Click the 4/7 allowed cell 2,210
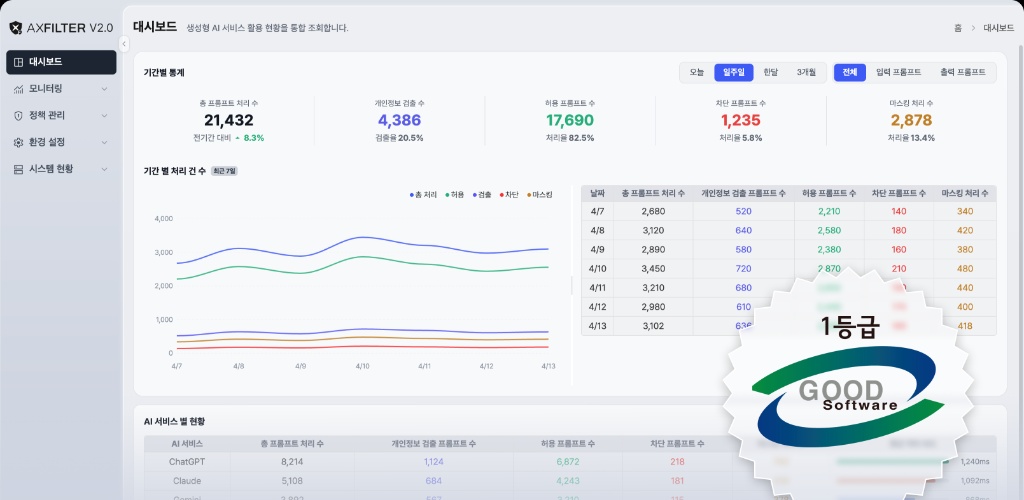Image resolution: width=1024 pixels, height=500 pixels. tap(829, 211)
